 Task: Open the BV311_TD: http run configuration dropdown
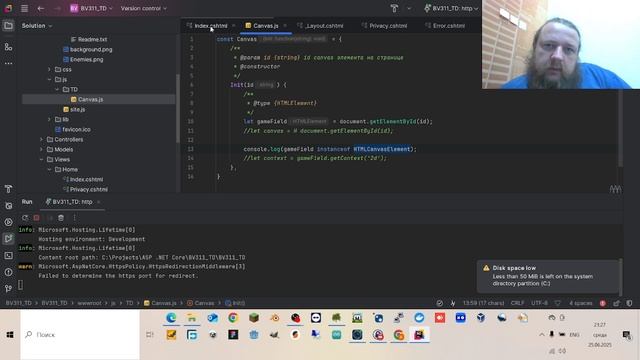(451, 8)
